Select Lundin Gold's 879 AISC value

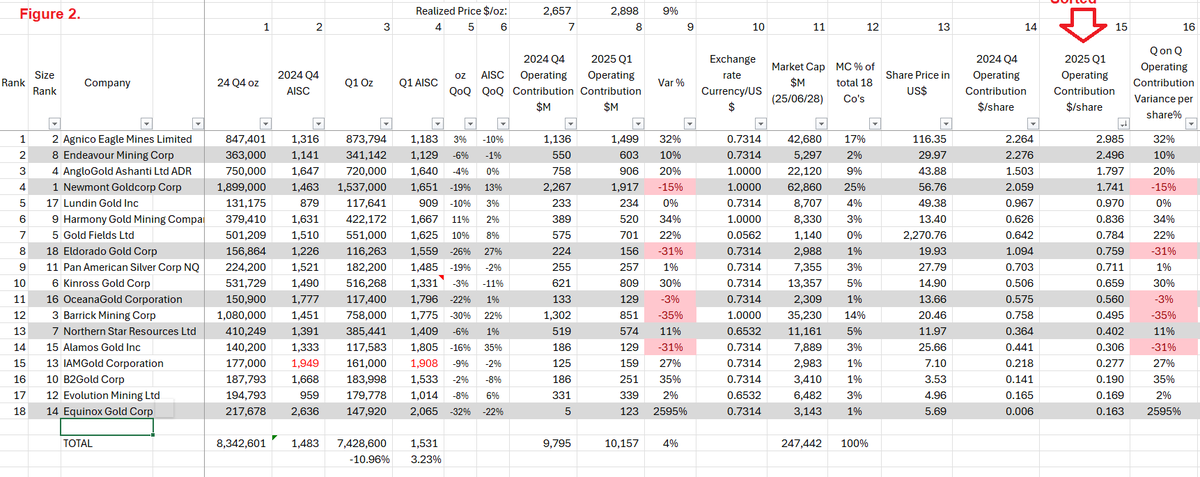pyautogui.click(x=312, y=202)
